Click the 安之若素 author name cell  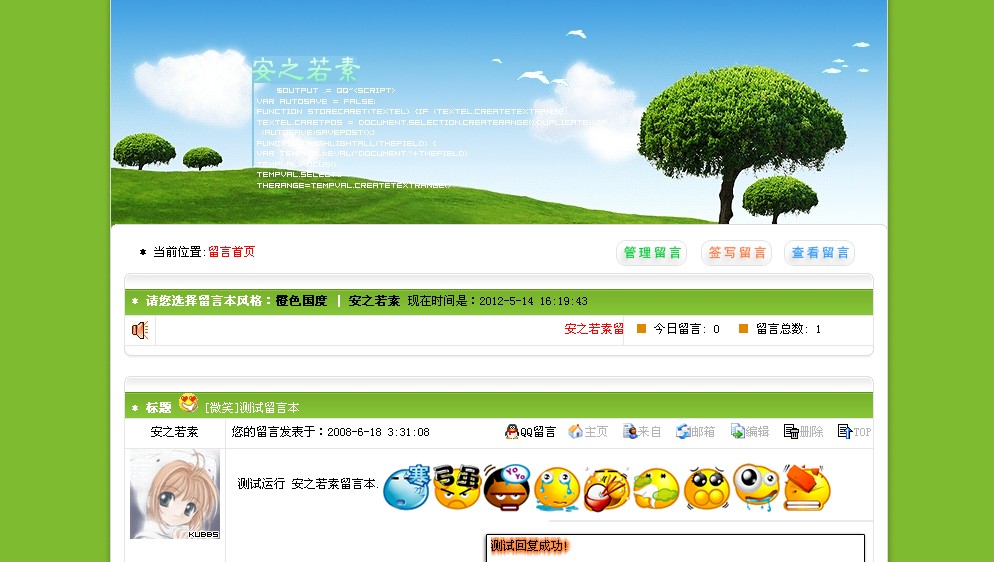175,432
